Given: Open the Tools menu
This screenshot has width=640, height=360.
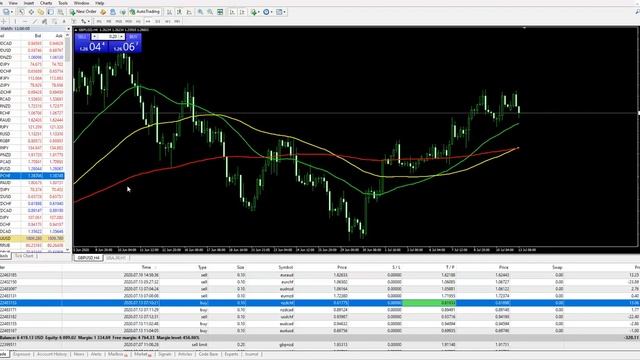Looking at the screenshot, I should 63,3.
